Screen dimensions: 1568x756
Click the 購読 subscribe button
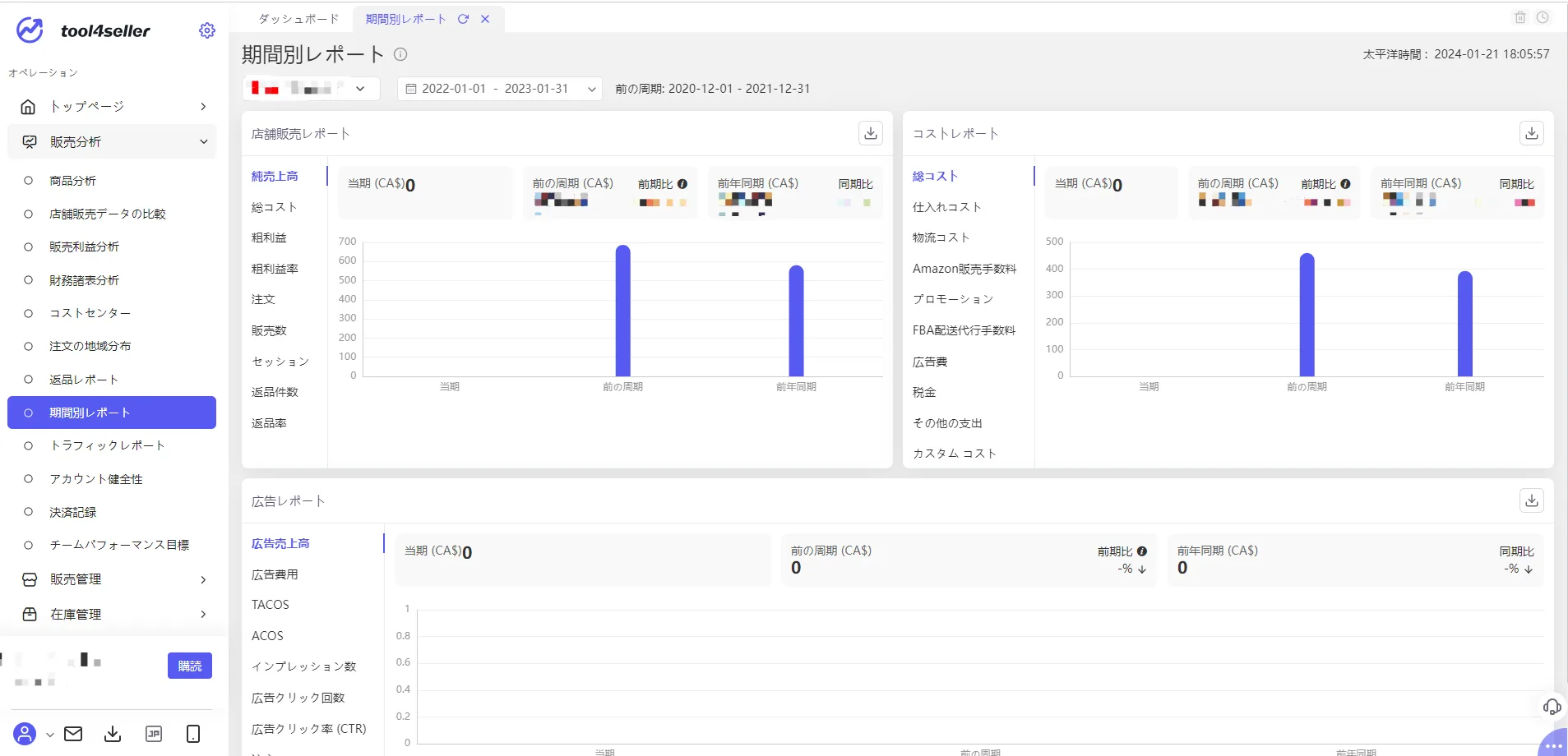pos(190,666)
